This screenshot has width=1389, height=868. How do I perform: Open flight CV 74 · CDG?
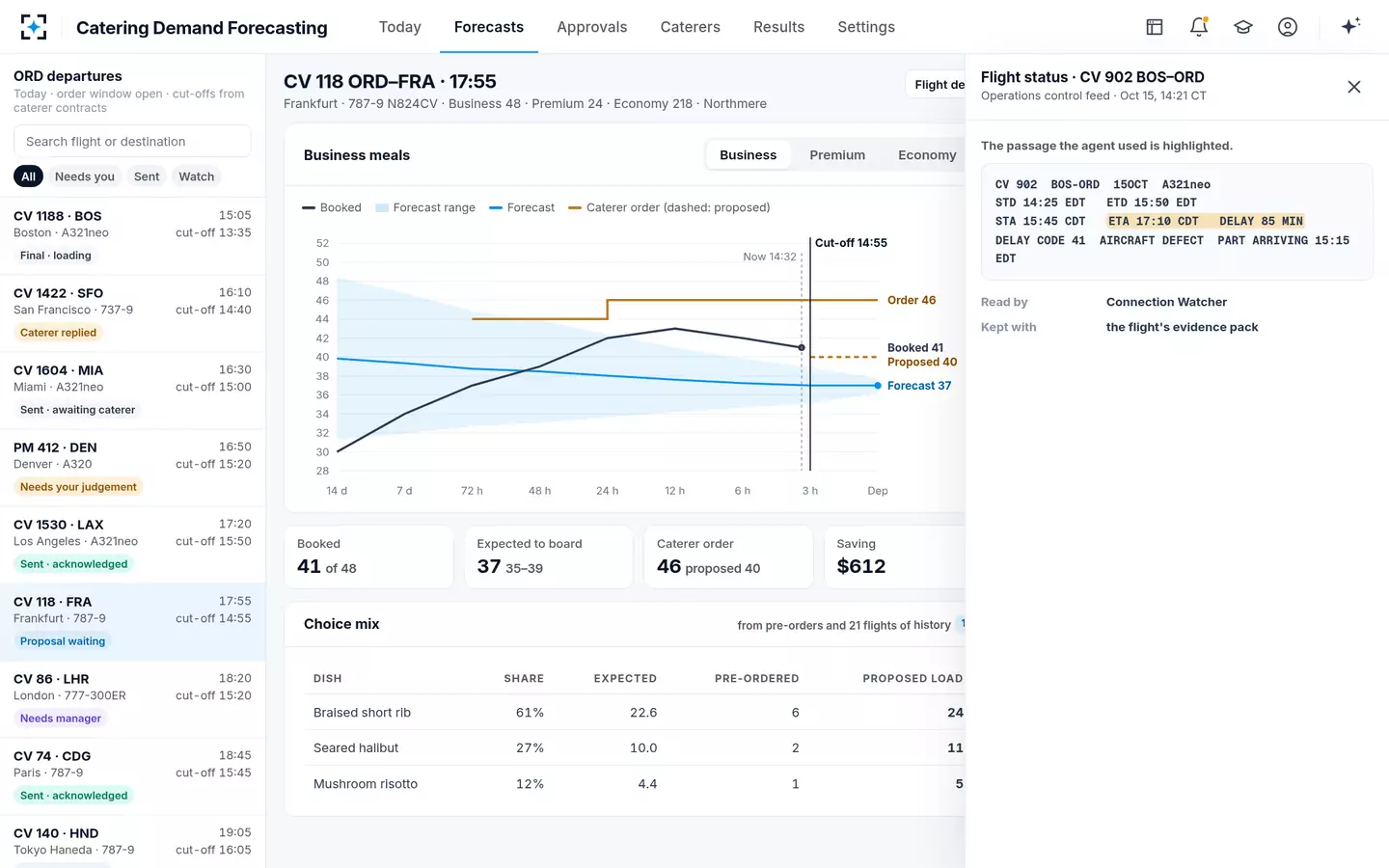click(132, 776)
